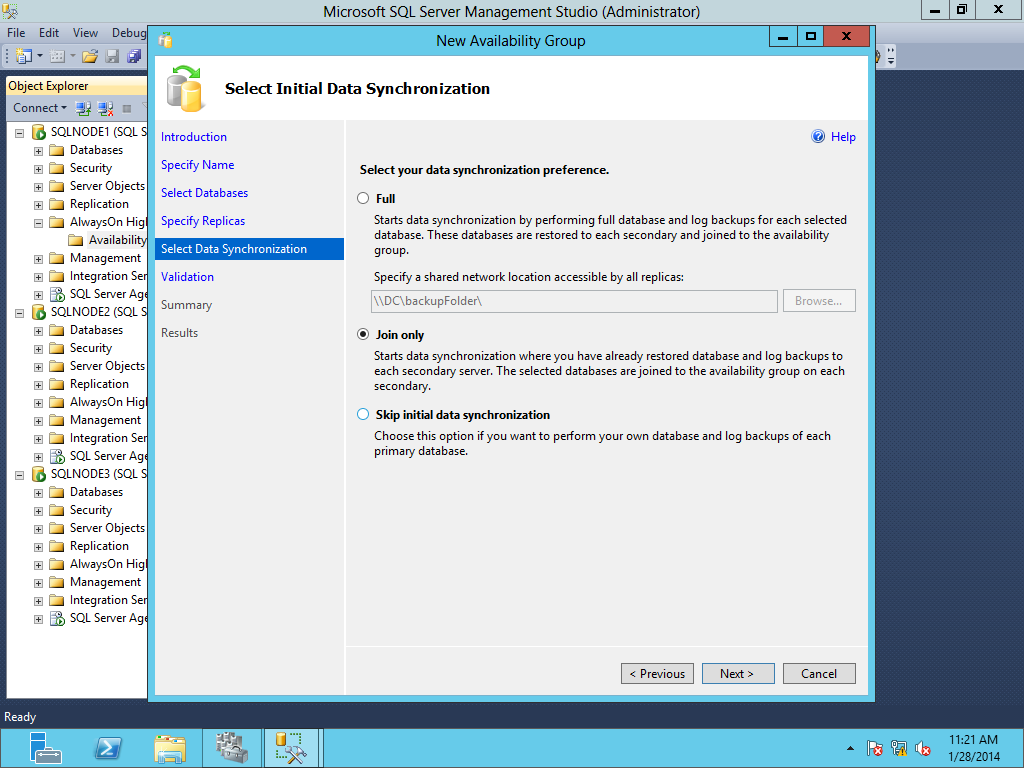Open the Edit menu
This screenshot has width=1024, height=768.
click(49, 33)
